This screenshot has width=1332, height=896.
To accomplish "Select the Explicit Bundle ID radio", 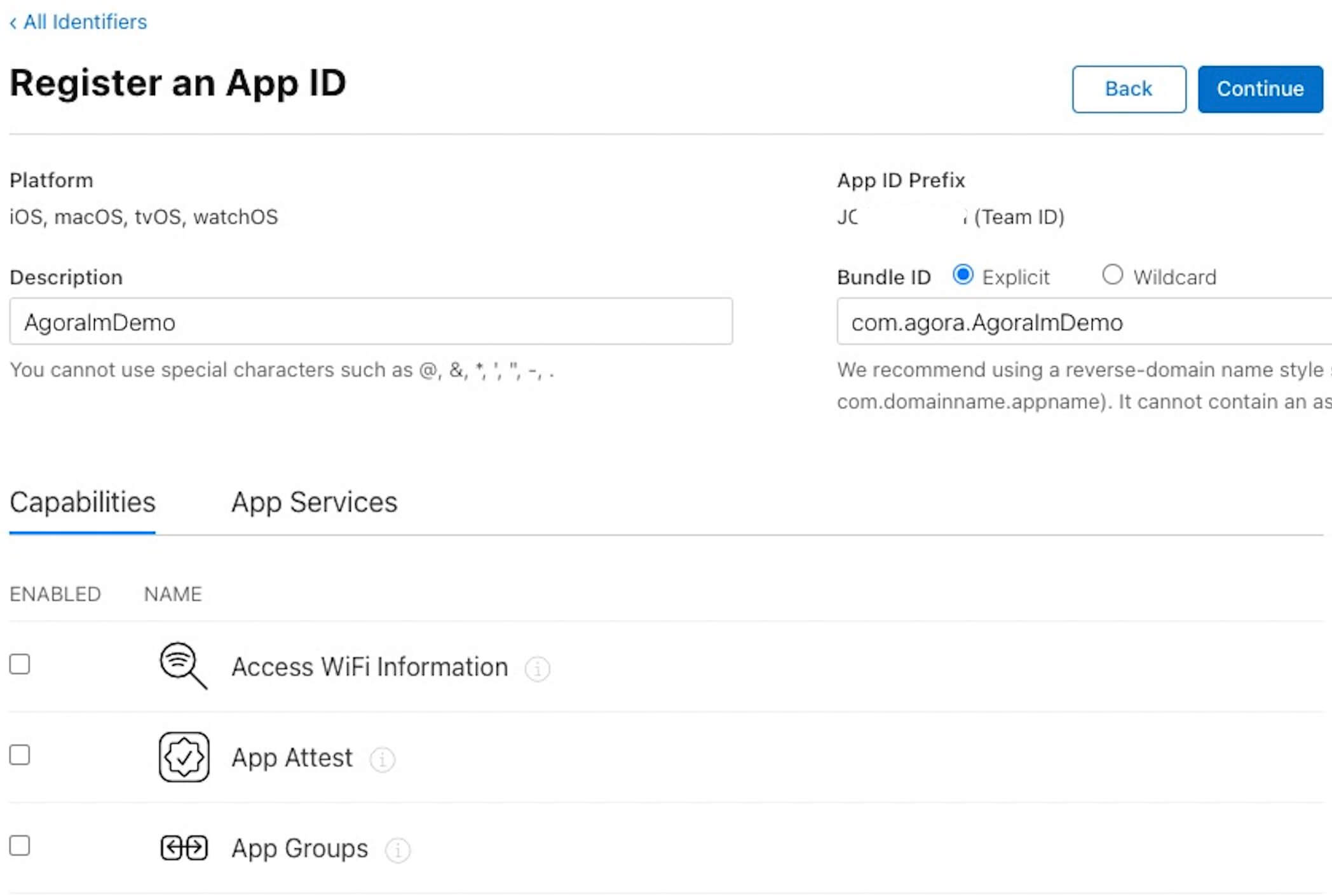I will [963, 275].
